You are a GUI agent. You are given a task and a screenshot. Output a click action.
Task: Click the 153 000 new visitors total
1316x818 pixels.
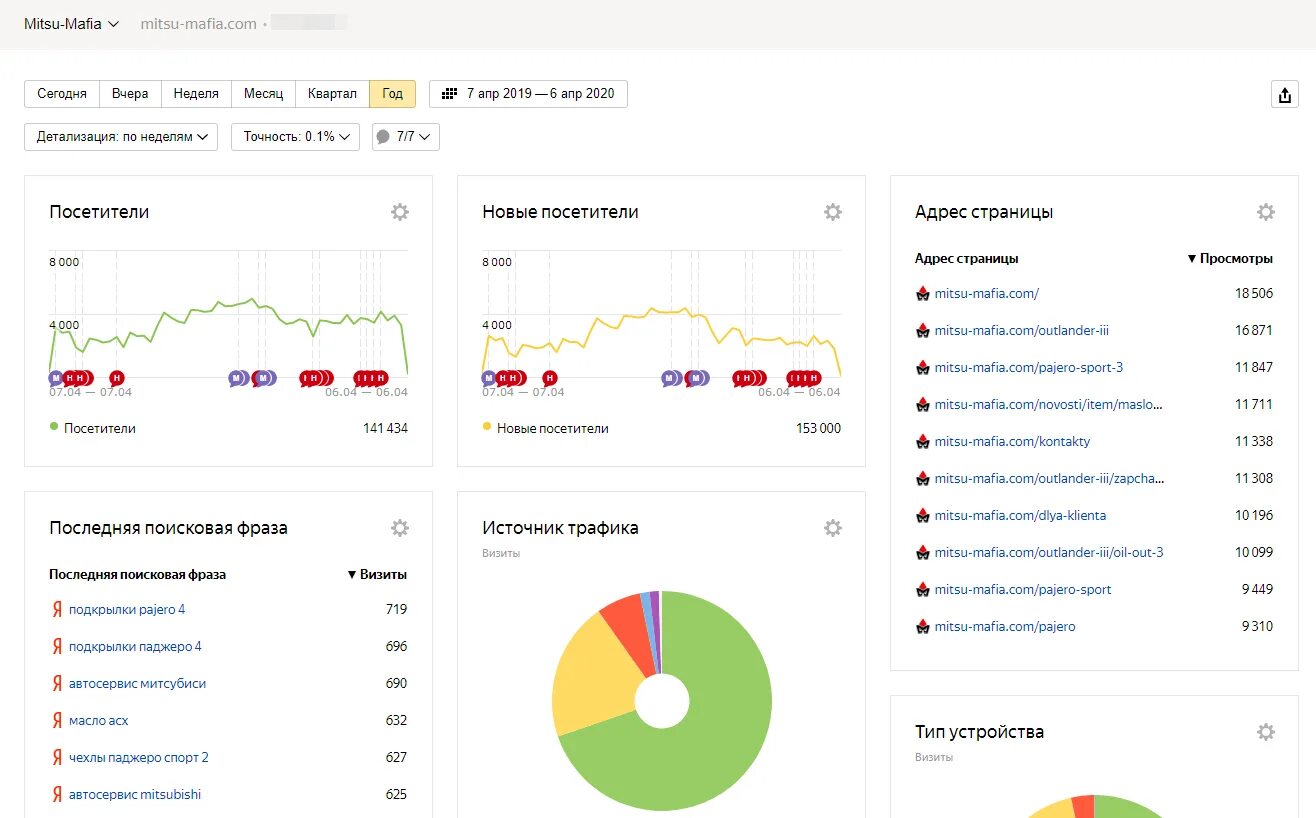coord(818,428)
